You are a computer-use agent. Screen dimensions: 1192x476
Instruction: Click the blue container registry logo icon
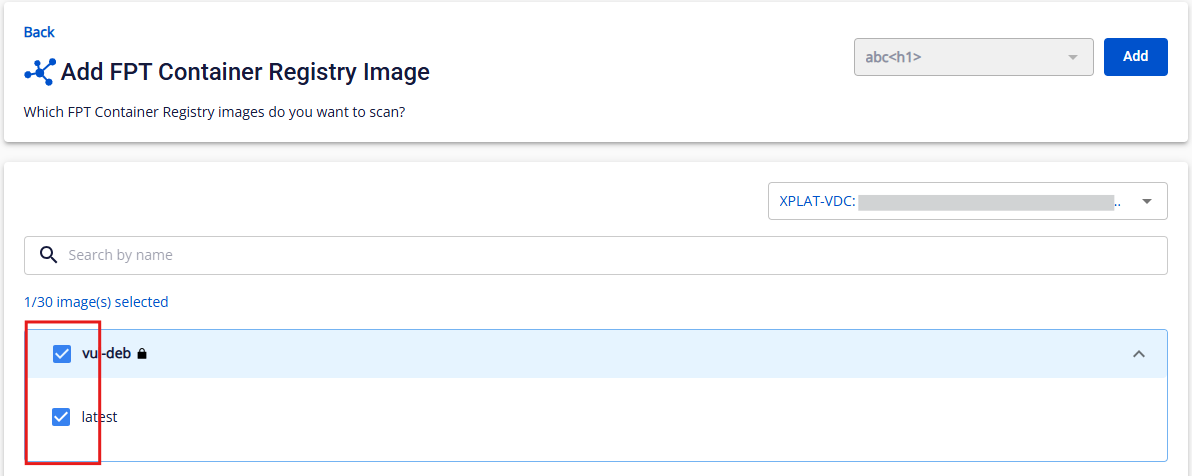[x=40, y=71]
